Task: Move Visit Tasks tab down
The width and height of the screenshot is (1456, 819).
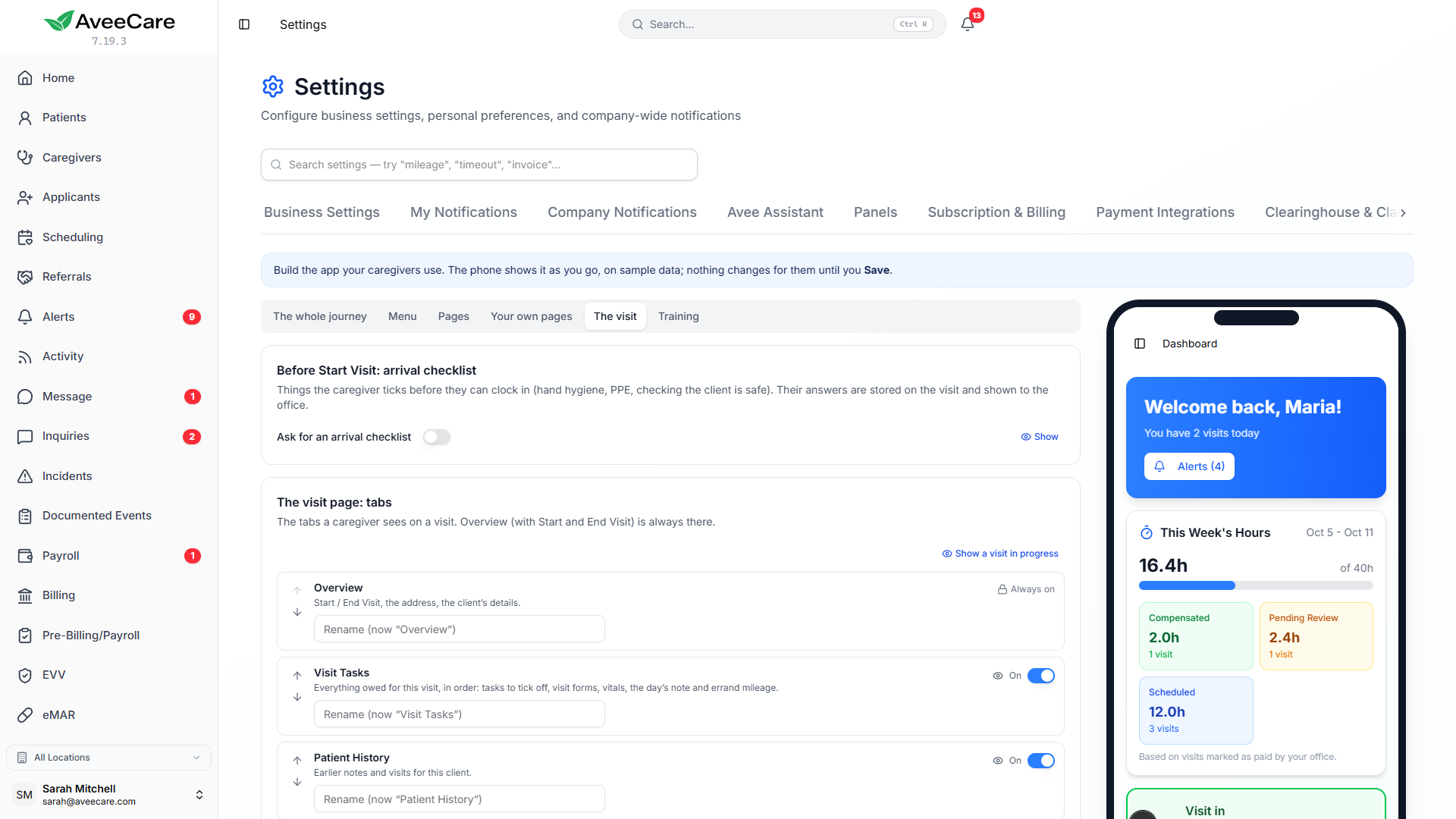Action: click(x=297, y=698)
